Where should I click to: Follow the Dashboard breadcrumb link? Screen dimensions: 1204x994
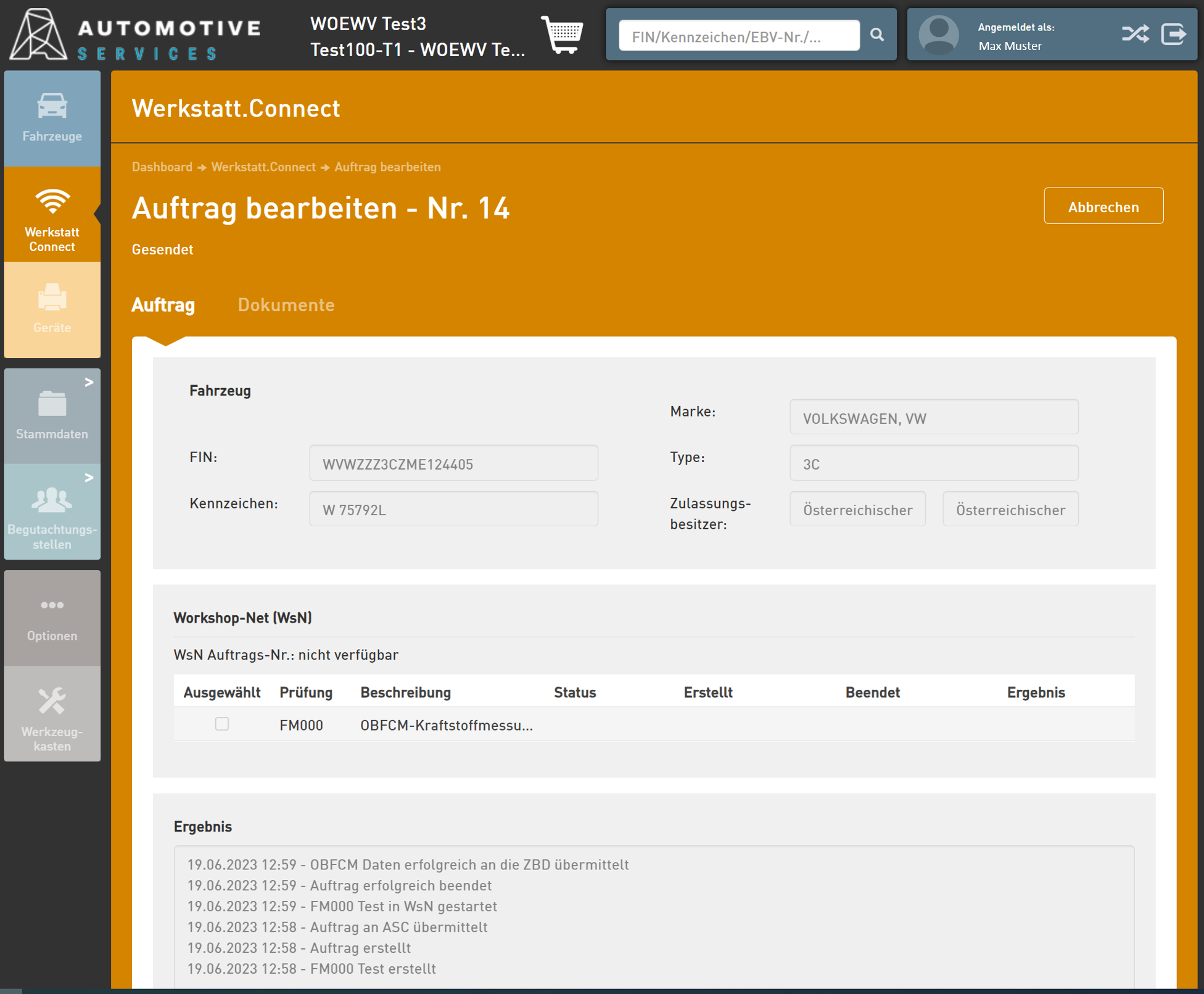coord(162,167)
